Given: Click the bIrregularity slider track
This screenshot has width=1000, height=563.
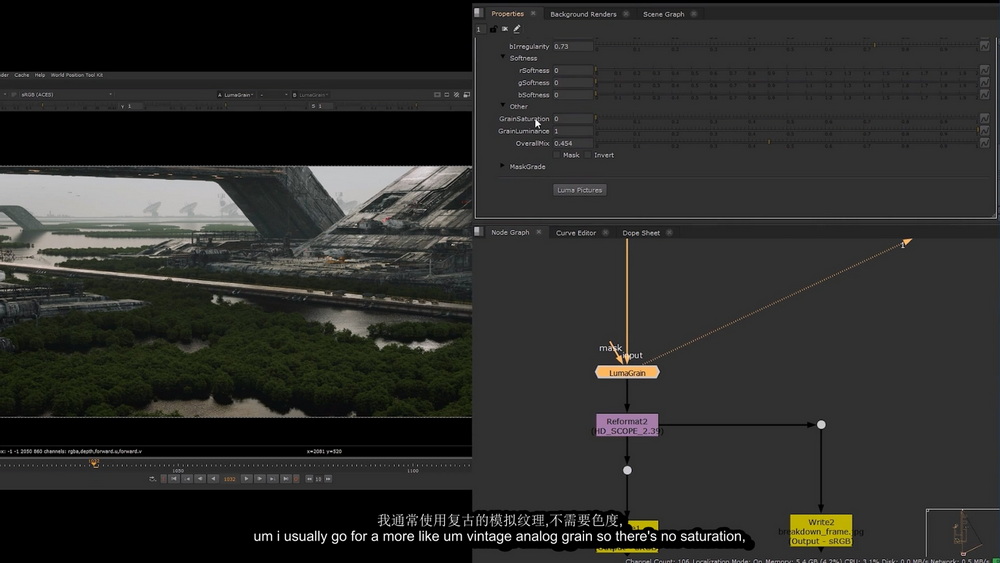Looking at the screenshot, I should coord(786,45).
